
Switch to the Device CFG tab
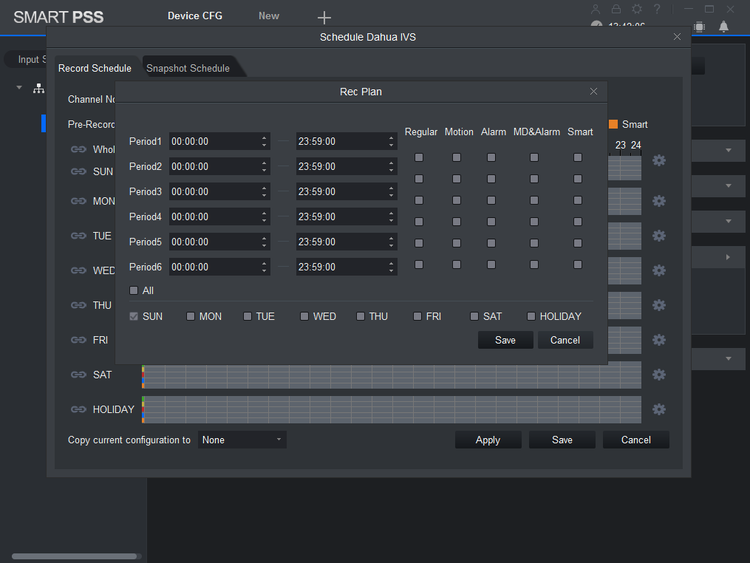click(195, 16)
